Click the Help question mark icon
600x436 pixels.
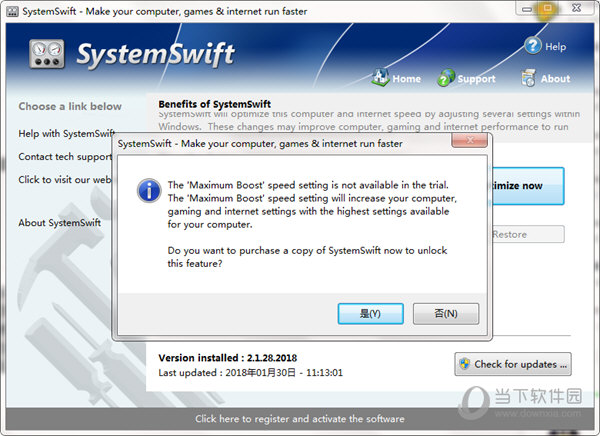(533, 46)
